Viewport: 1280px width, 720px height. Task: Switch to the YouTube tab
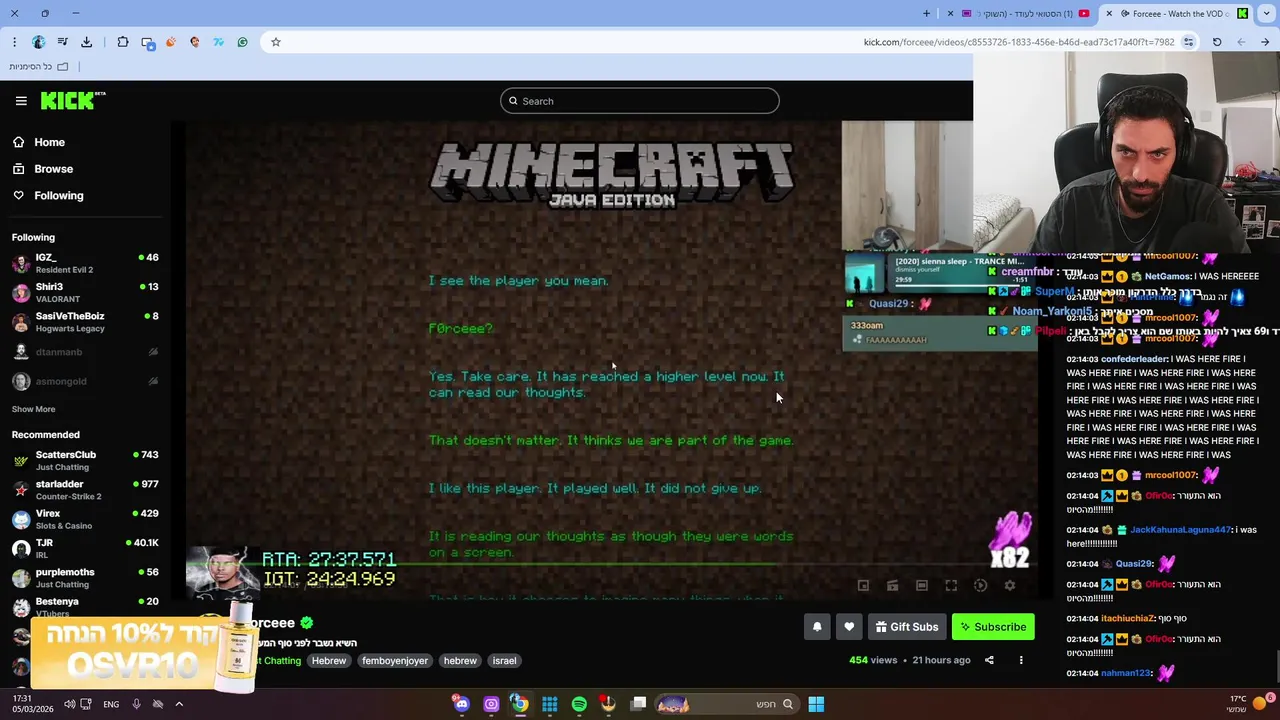[x=1020, y=14]
